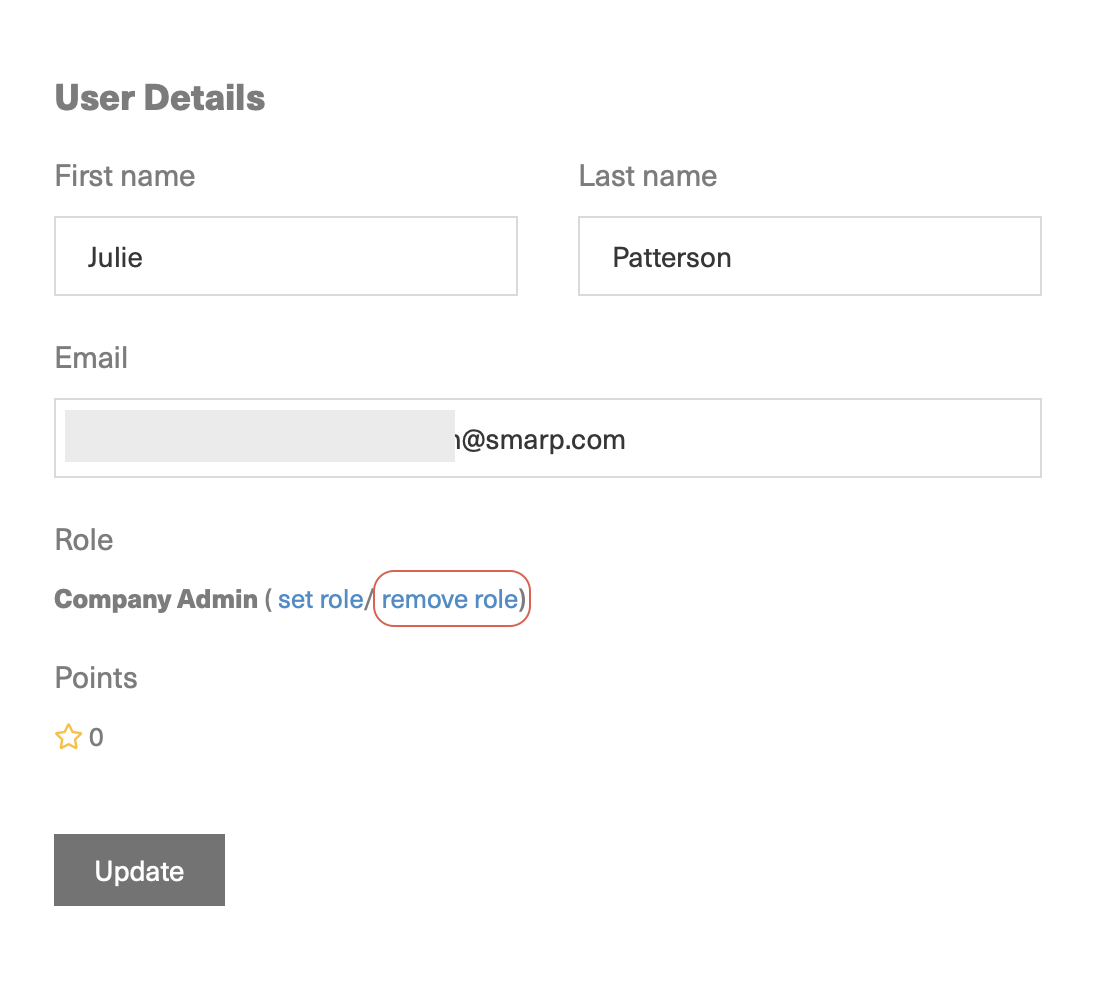Click the Email field ending in @smarp.com
Image resolution: width=1116 pixels, height=1008 pixels.
point(547,438)
